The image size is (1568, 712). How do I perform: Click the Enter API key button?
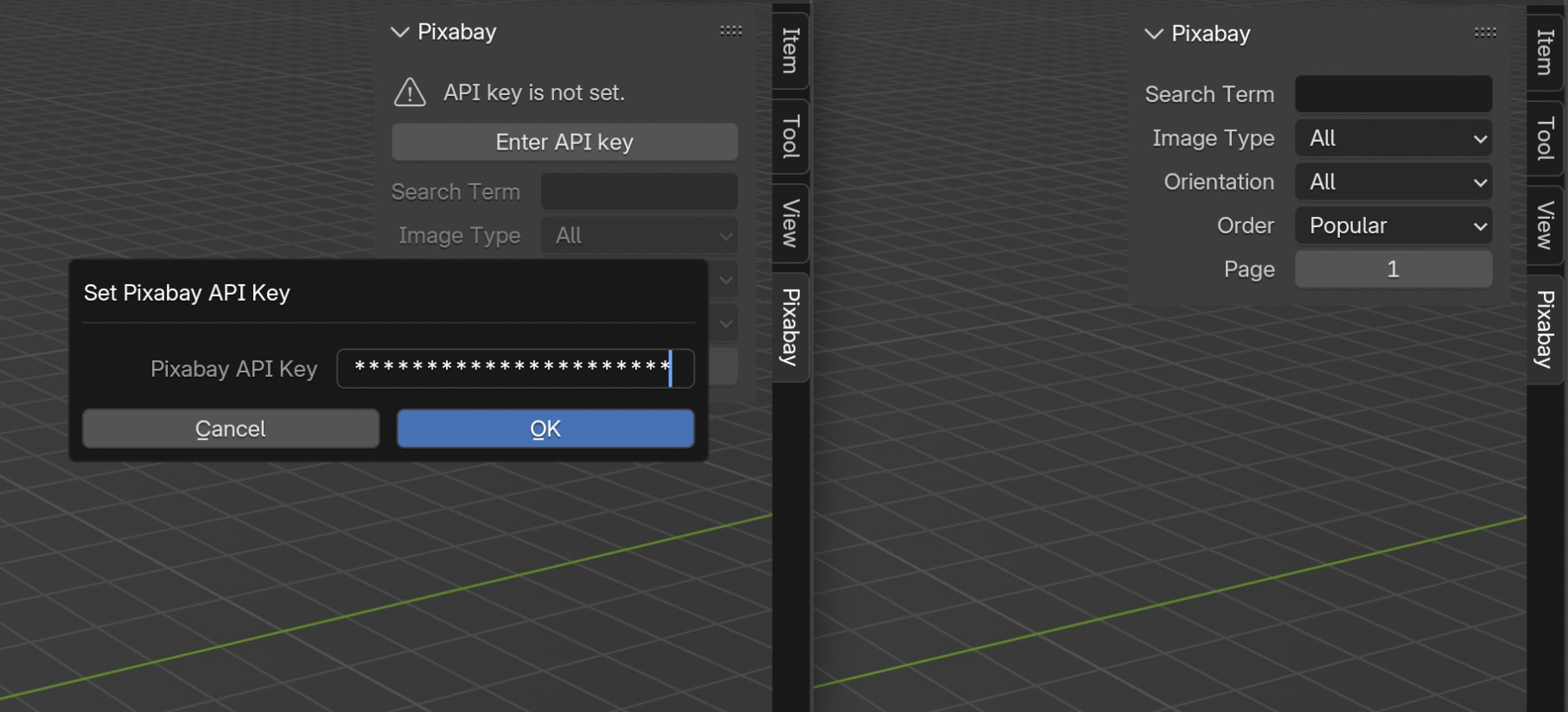(x=564, y=142)
